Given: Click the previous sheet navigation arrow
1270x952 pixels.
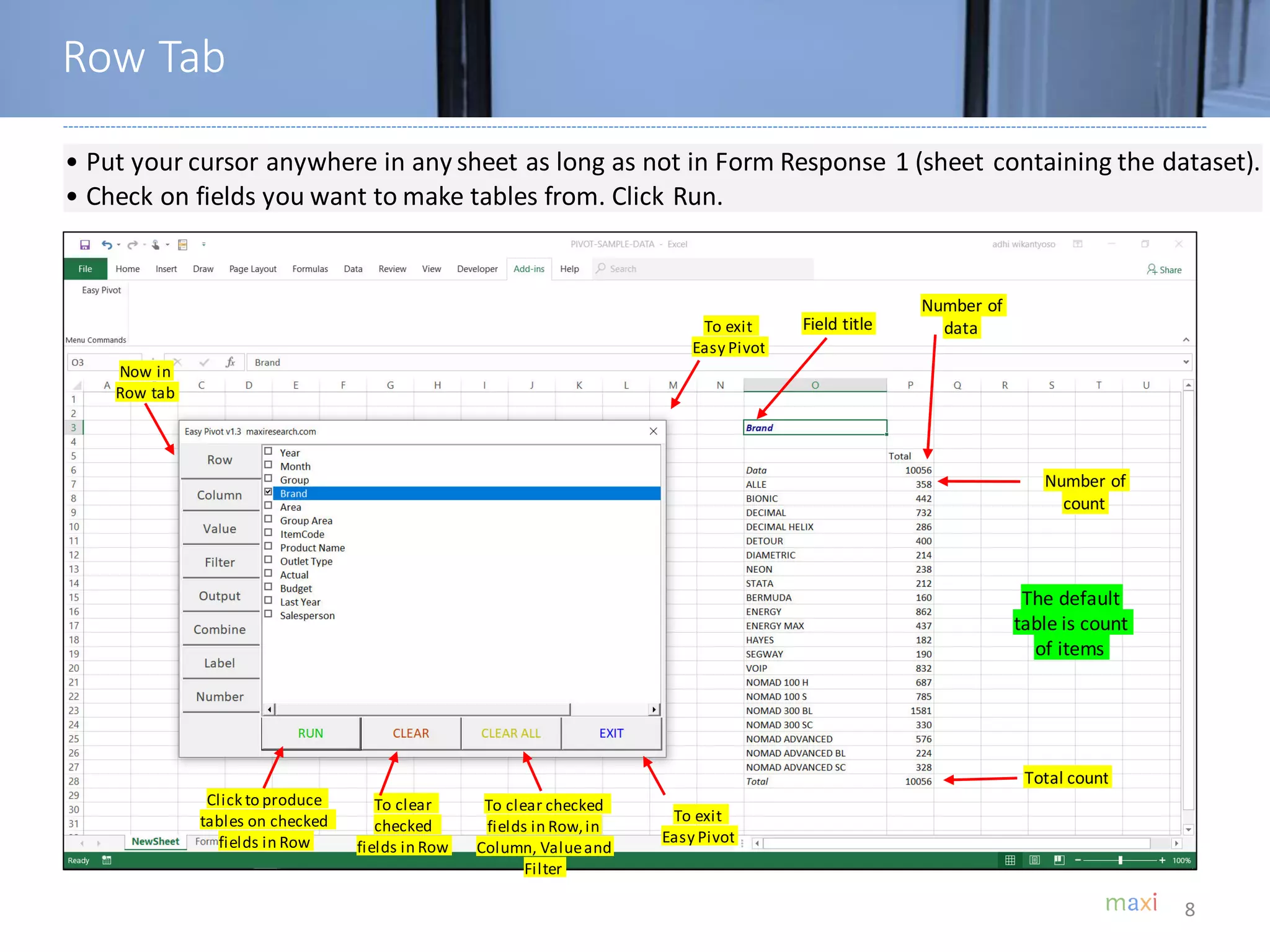Looking at the screenshot, I should click(82, 843).
